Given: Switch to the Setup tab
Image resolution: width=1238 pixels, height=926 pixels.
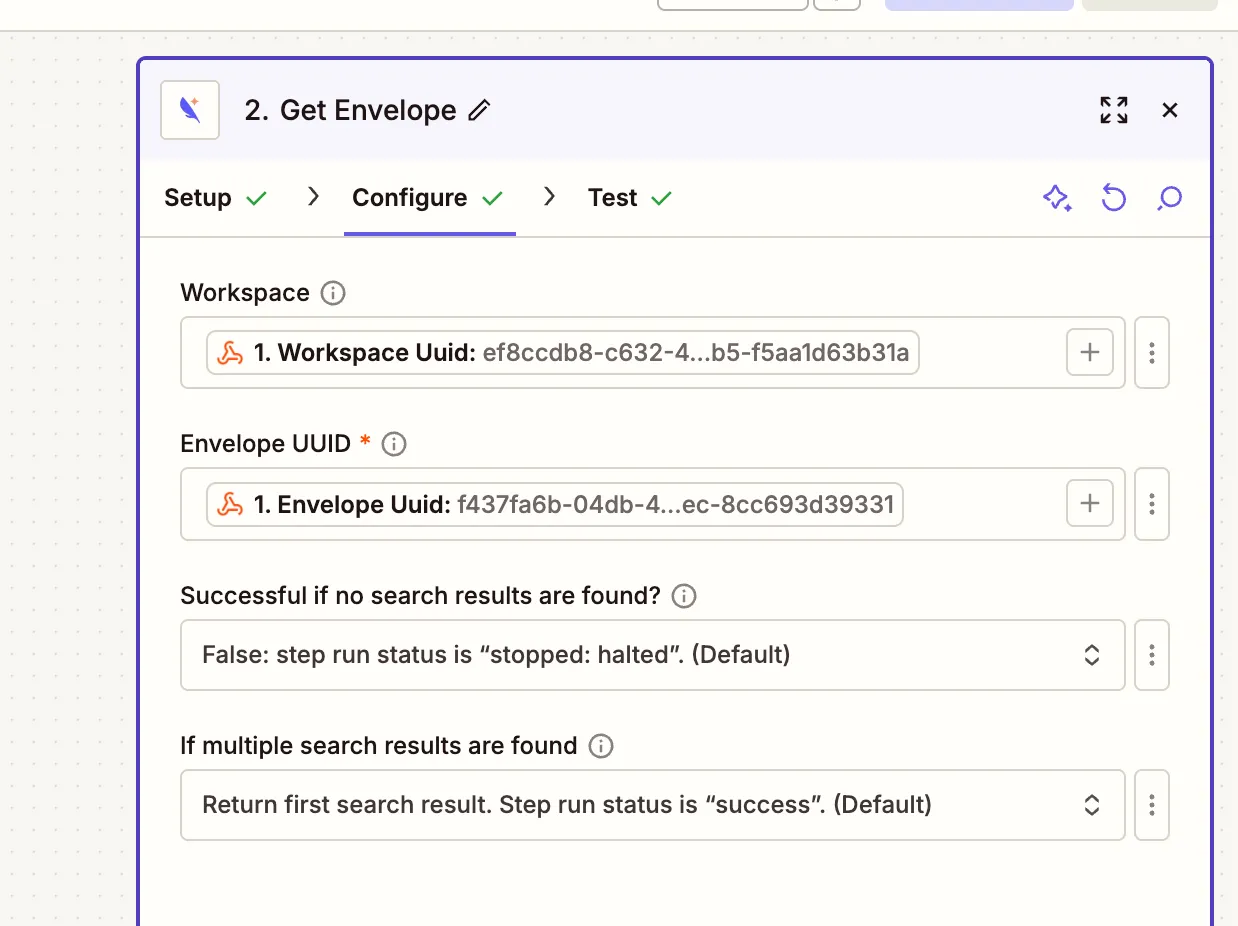Looking at the screenshot, I should coord(198,198).
